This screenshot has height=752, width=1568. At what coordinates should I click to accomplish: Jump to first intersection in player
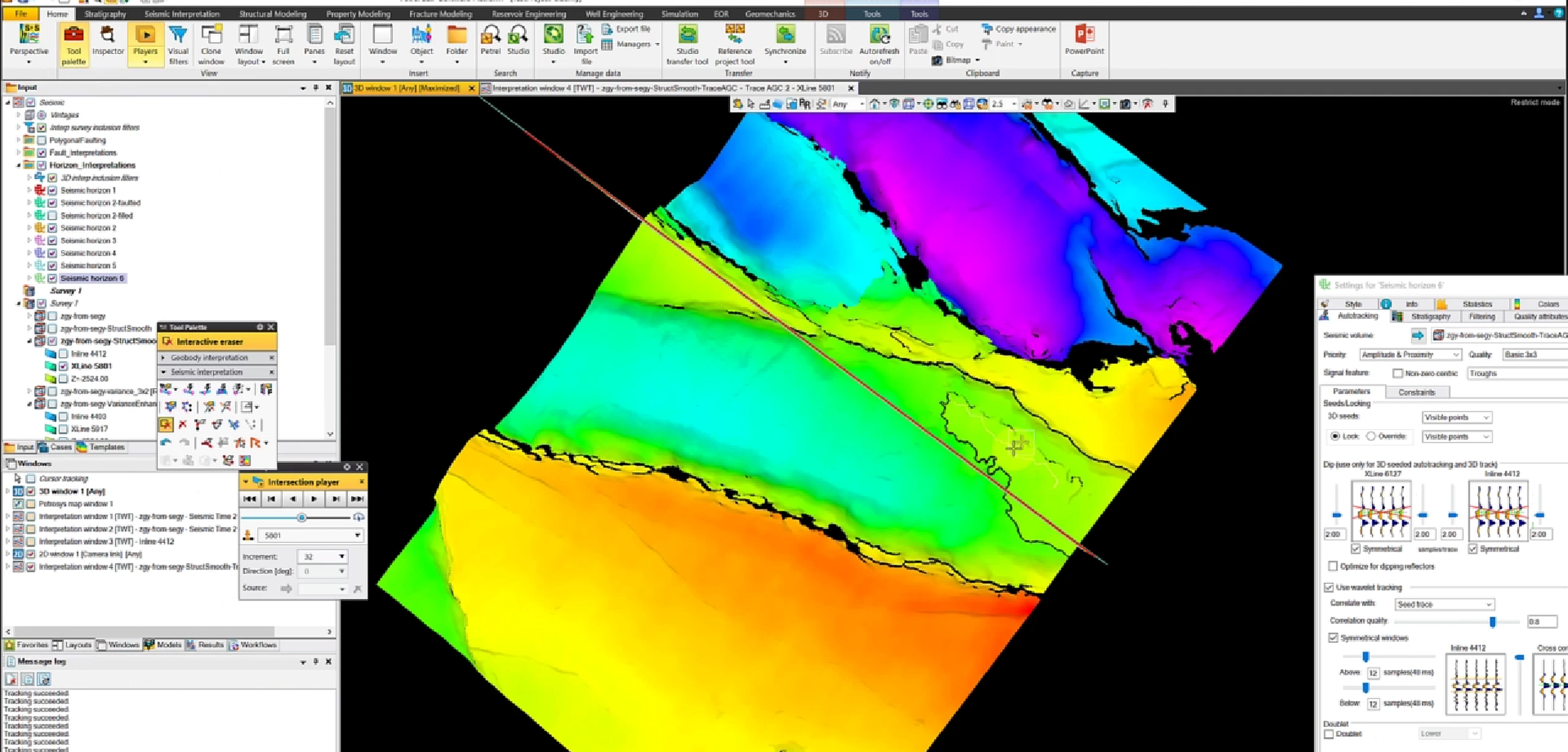pos(249,499)
